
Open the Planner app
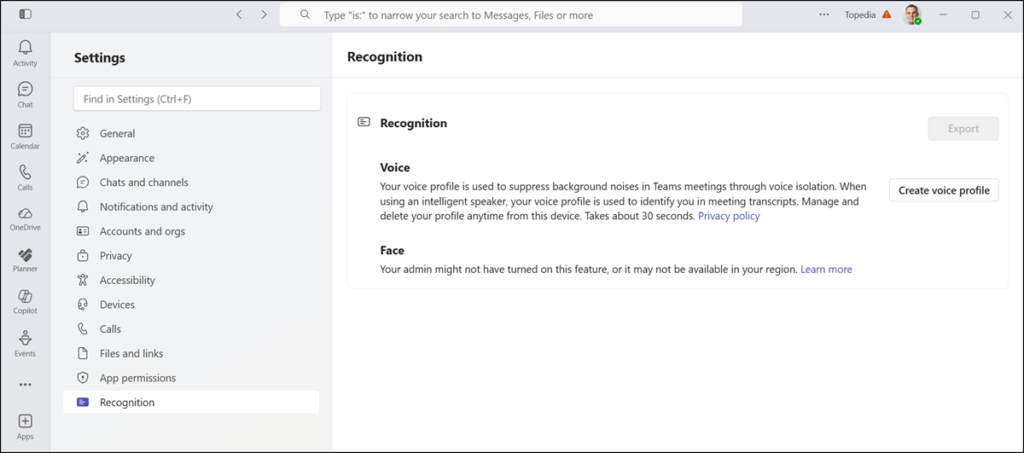pyautogui.click(x=25, y=260)
